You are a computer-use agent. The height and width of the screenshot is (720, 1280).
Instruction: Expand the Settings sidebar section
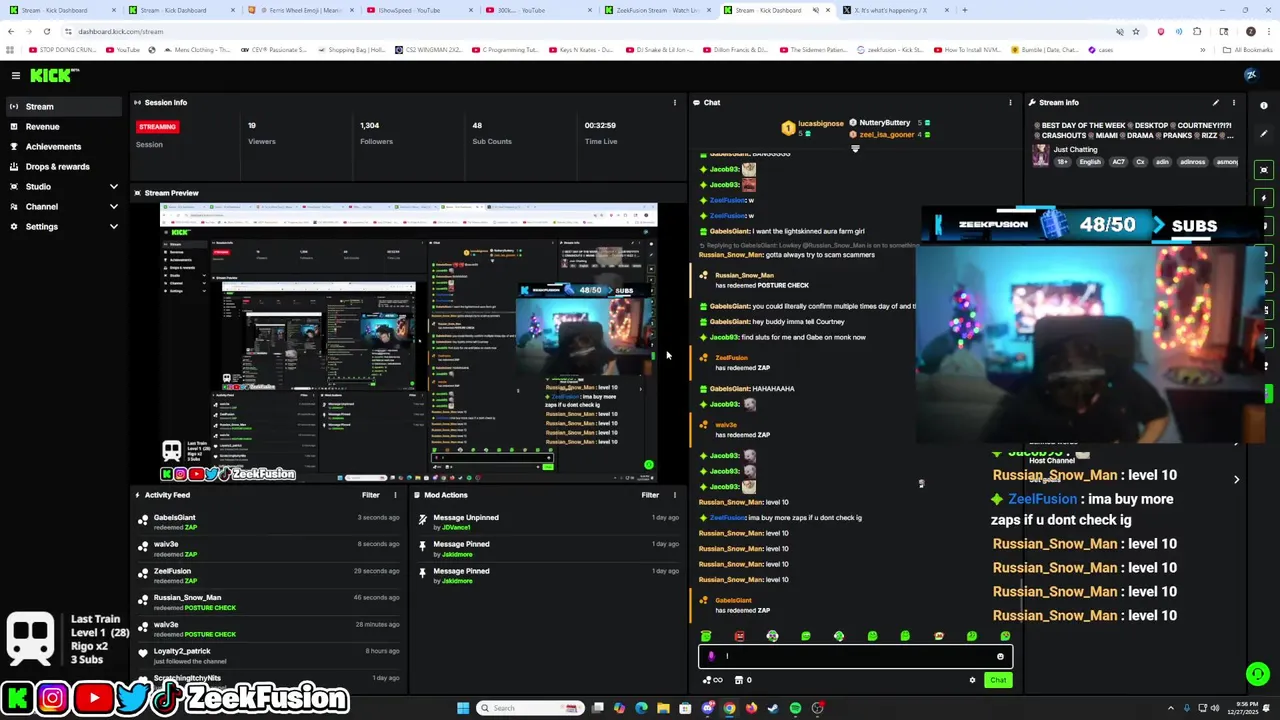click(x=113, y=226)
